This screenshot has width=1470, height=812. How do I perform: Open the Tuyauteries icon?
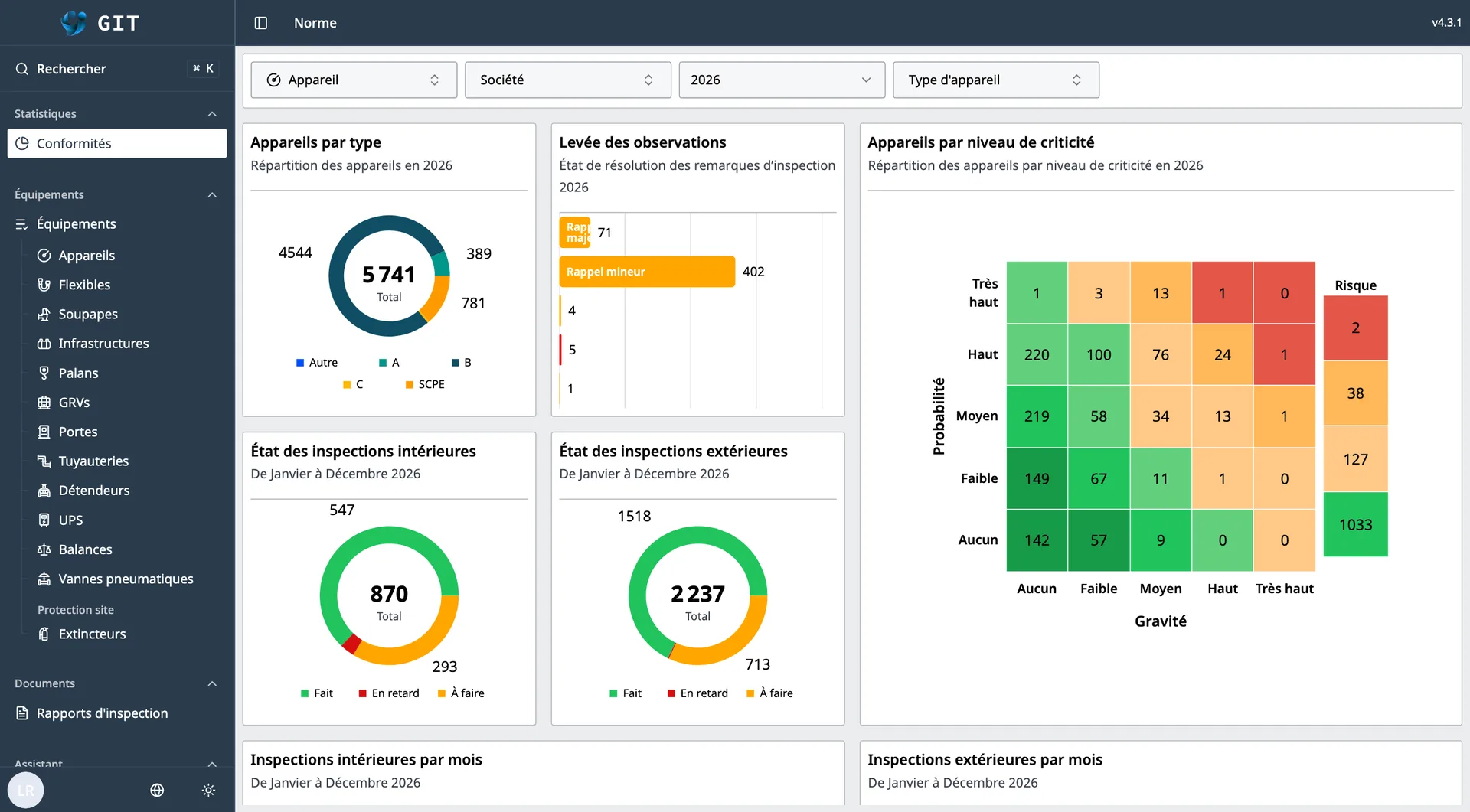pos(44,461)
